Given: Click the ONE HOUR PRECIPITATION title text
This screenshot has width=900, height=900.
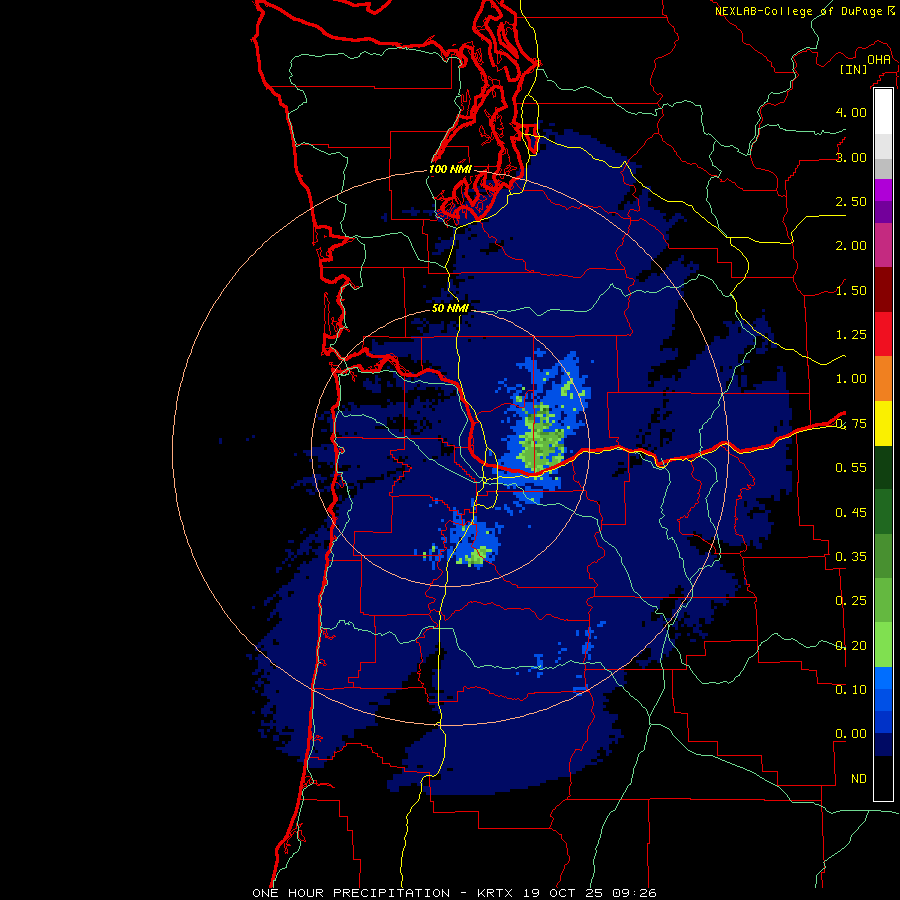Looking at the screenshot, I should 351,893.
